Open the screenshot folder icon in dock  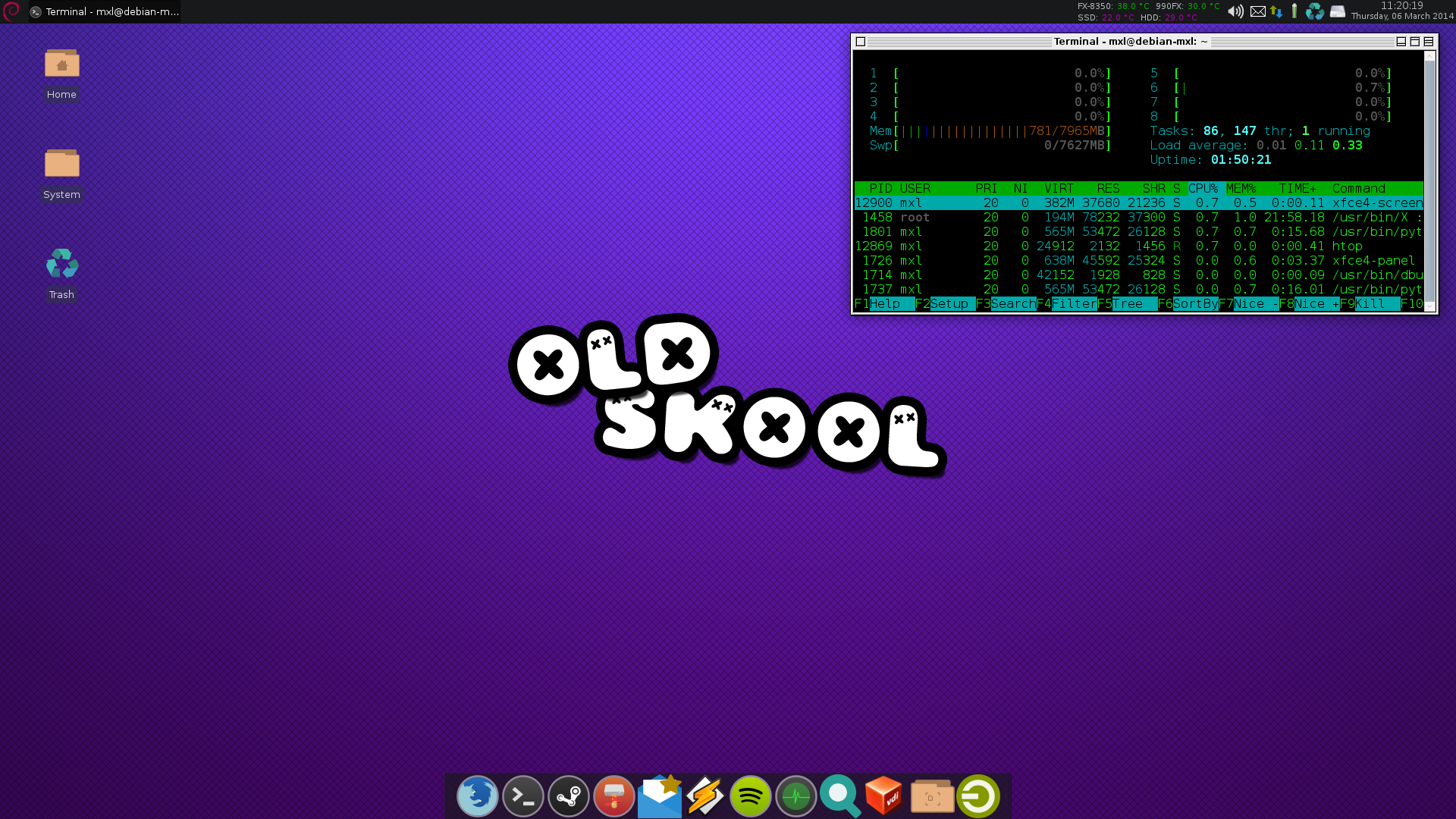point(932,796)
